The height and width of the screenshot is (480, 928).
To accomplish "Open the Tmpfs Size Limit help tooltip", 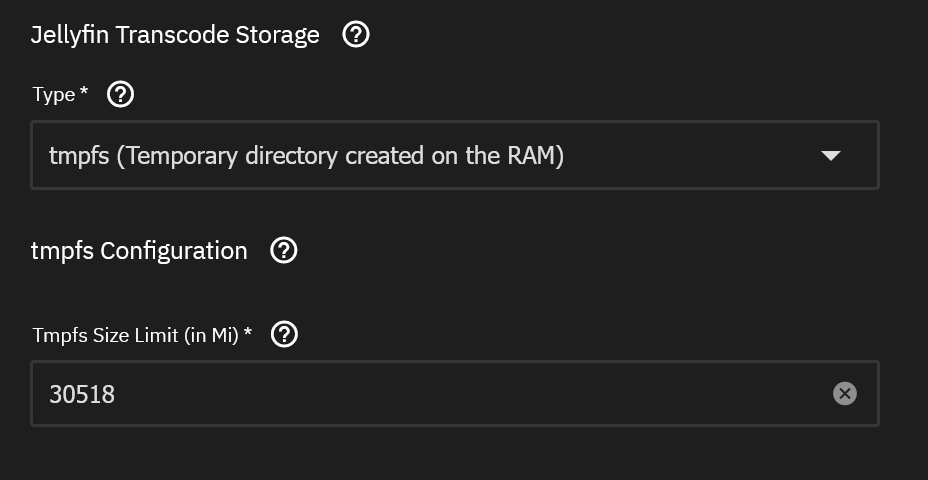I will coord(285,335).
